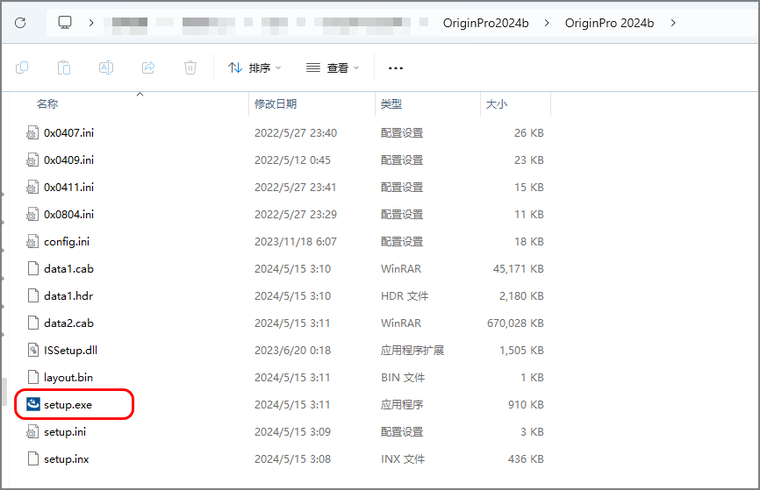Screen dimensions: 760x490
Task: Sort by the 类型 column header
Action: [391, 104]
